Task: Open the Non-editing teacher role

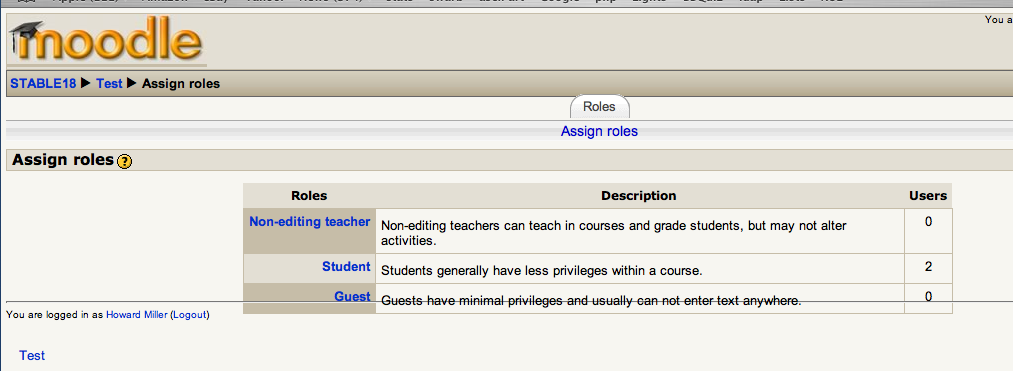Action: 309,222
